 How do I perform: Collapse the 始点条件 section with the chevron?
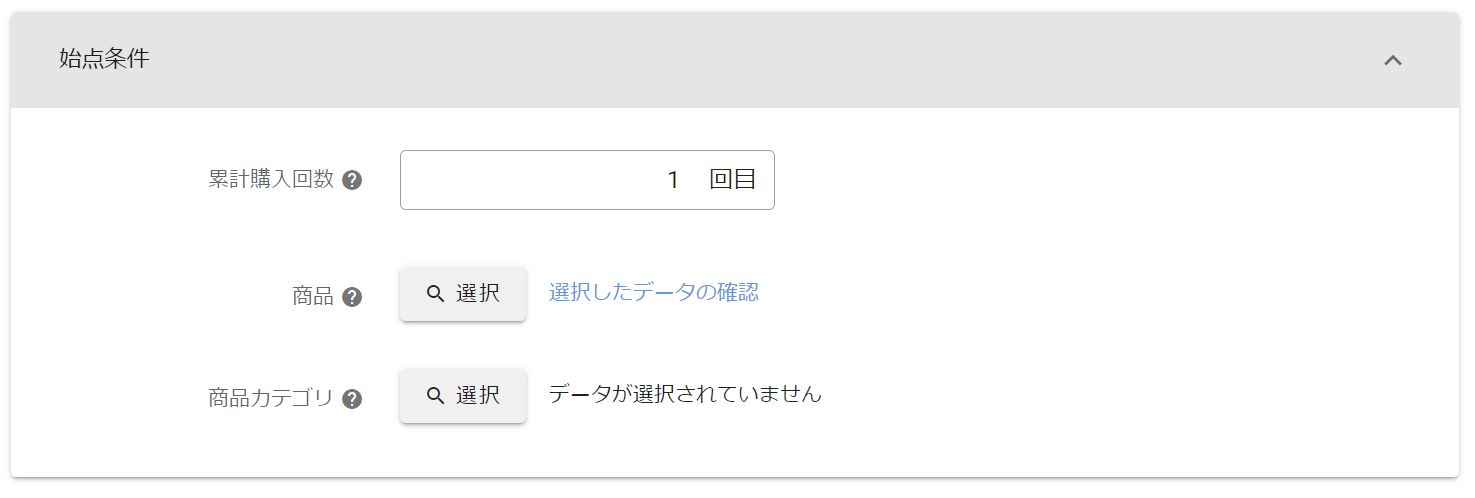[1392, 60]
